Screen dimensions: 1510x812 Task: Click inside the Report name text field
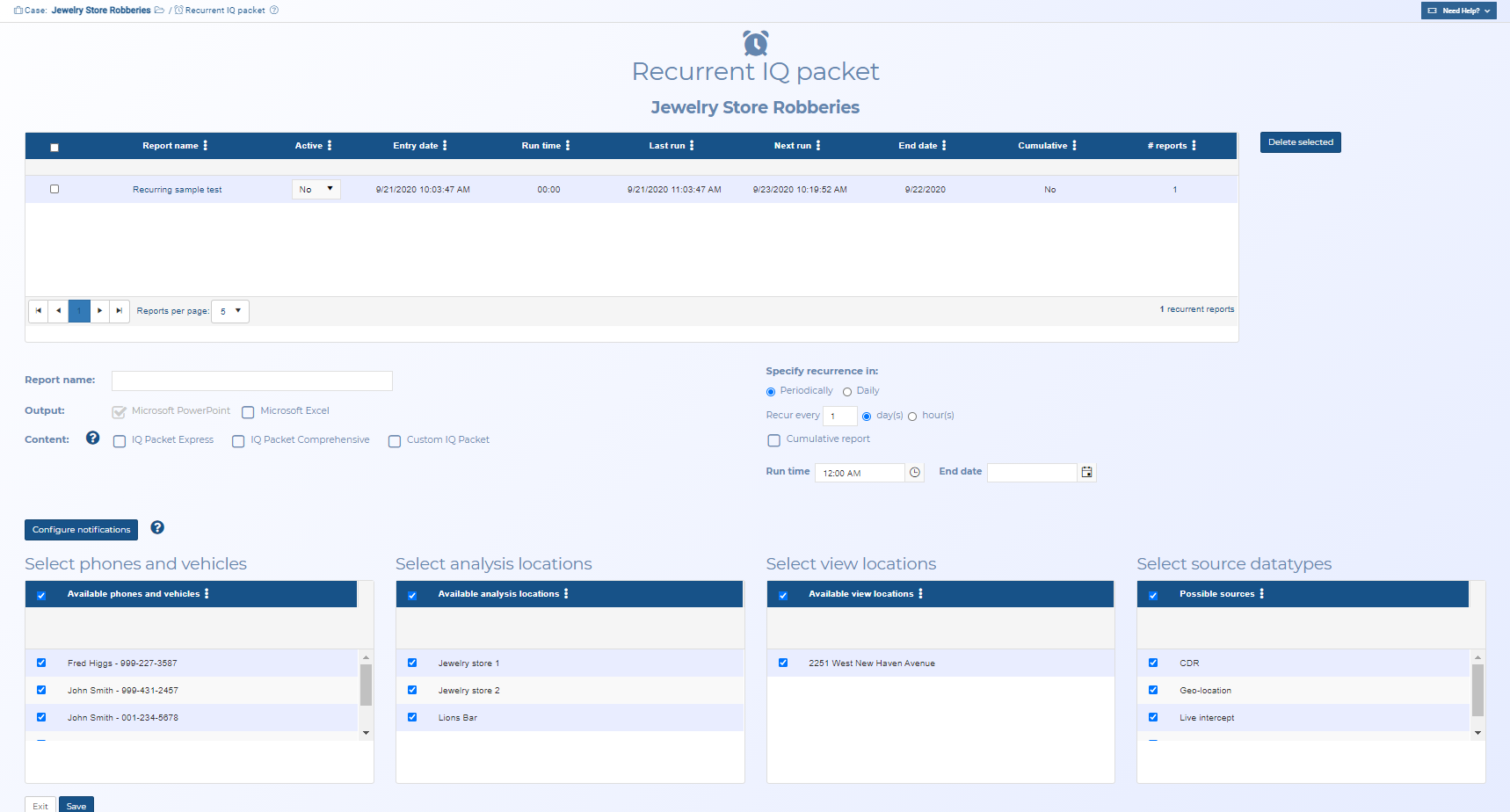click(x=251, y=380)
